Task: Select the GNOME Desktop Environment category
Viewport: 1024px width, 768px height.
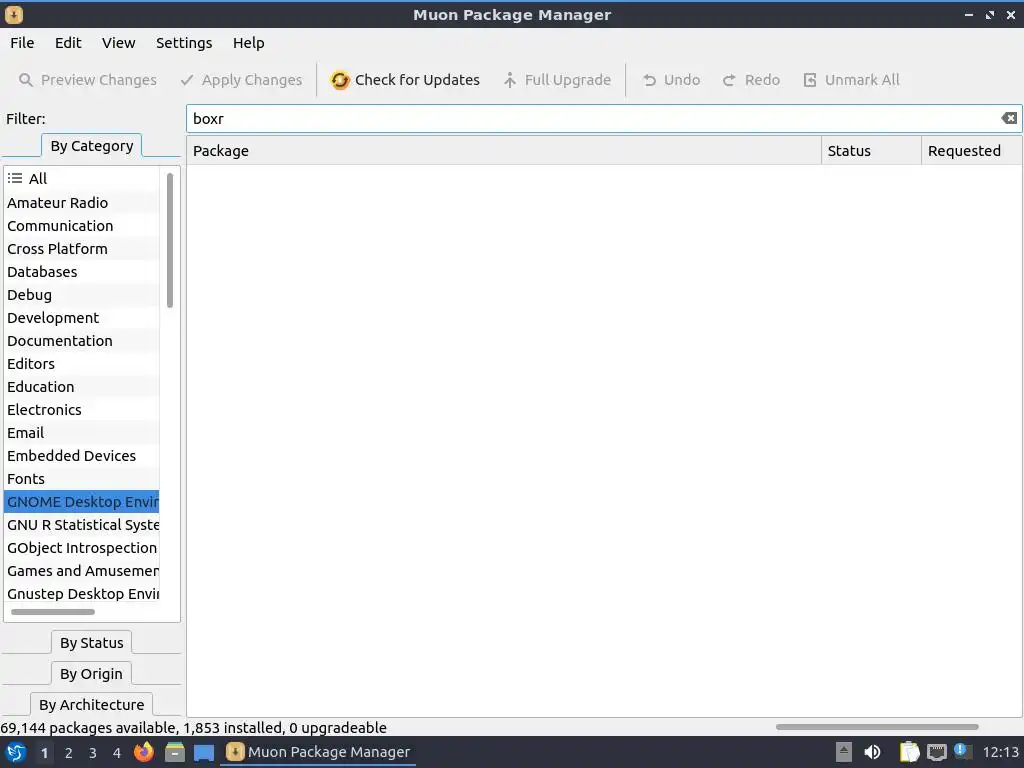Action: tap(82, 502)
